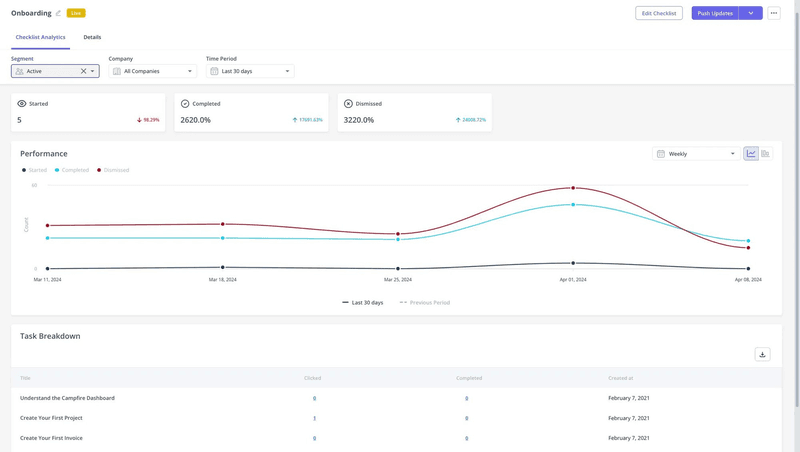Select the Checklist Analytics tab
The image size is (800, 452).
pos(40,37)
